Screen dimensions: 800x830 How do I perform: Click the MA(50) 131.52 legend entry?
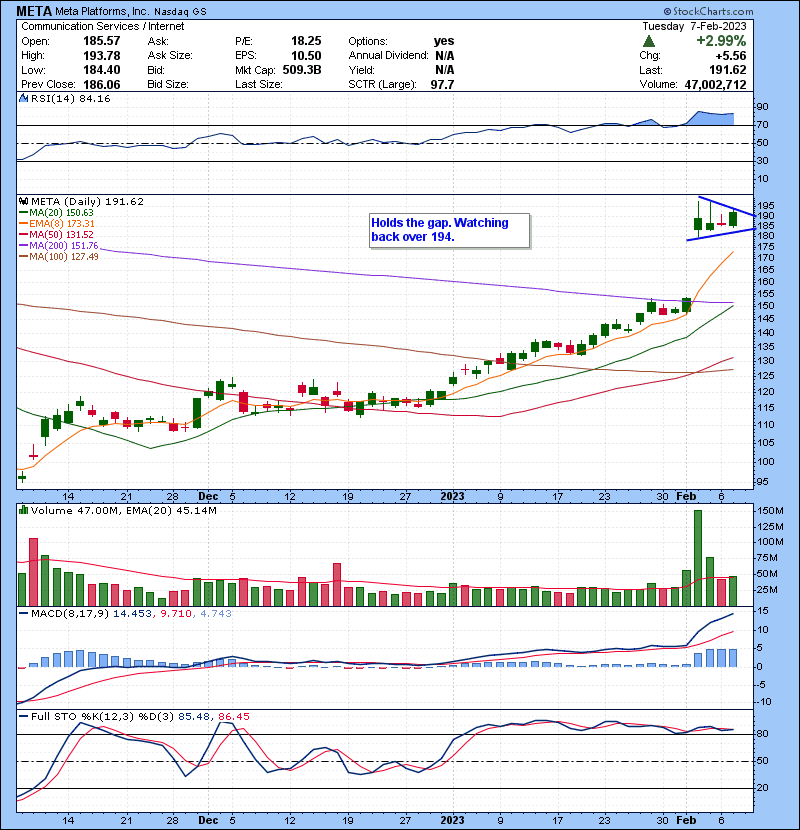pos(57,234)
